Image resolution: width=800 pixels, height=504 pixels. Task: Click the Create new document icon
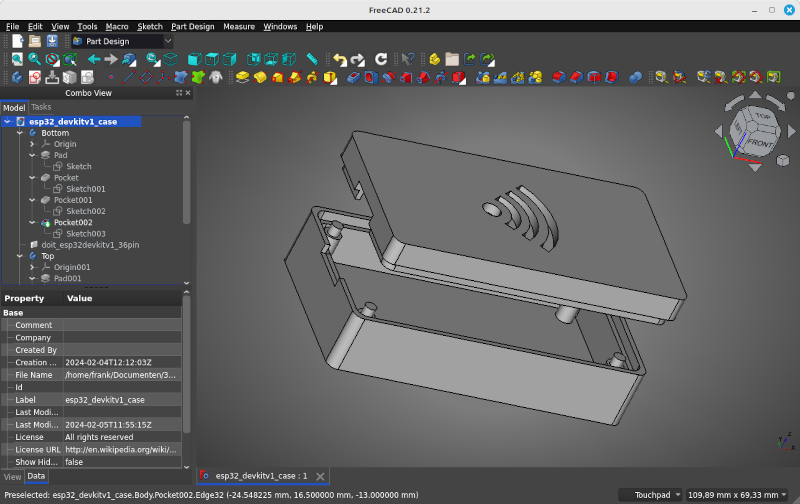tap(17, 41)
